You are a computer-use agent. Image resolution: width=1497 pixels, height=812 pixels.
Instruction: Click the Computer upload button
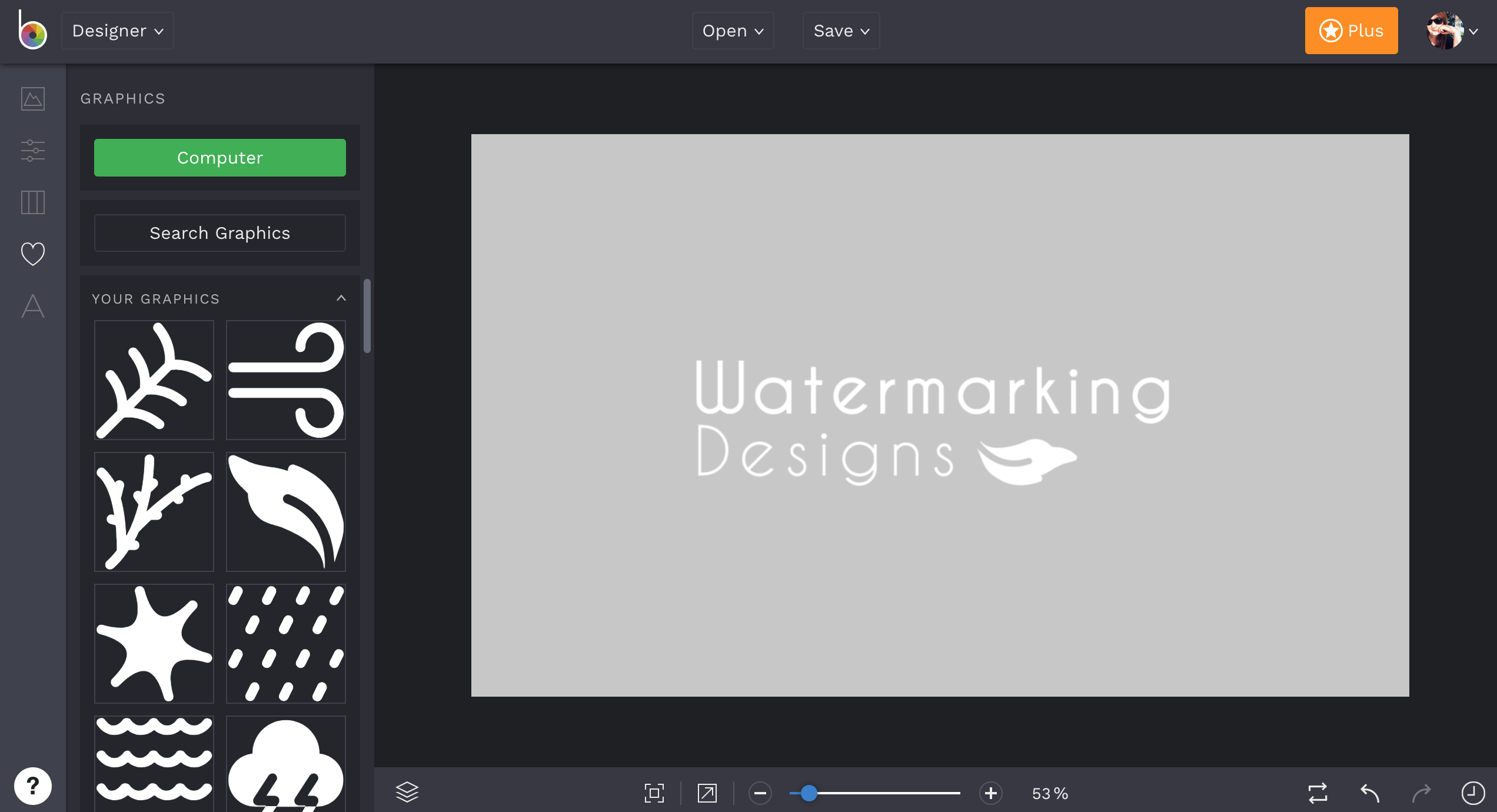click(x=220, y=157)
